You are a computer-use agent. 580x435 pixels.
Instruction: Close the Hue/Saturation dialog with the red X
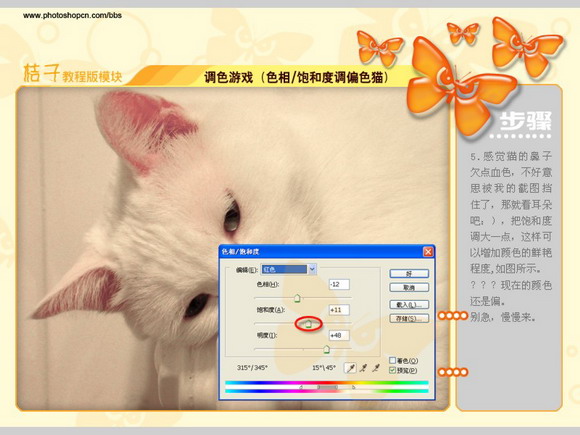428,252
